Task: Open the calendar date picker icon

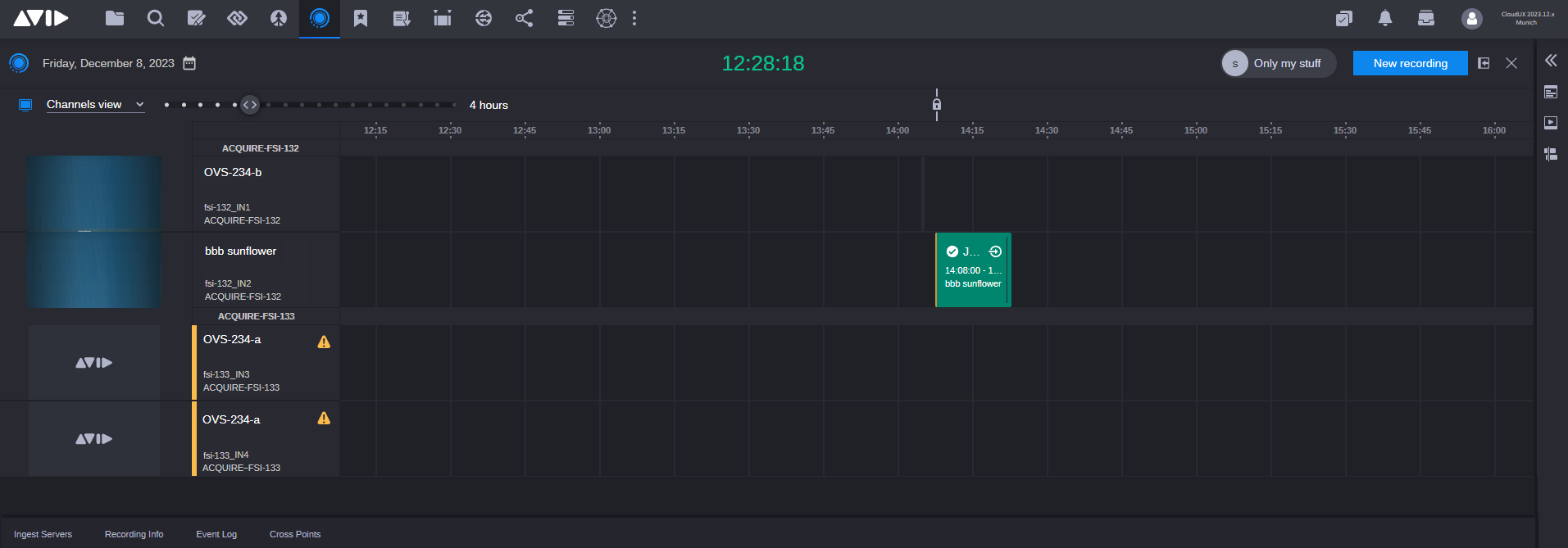Action: (189, 63)
